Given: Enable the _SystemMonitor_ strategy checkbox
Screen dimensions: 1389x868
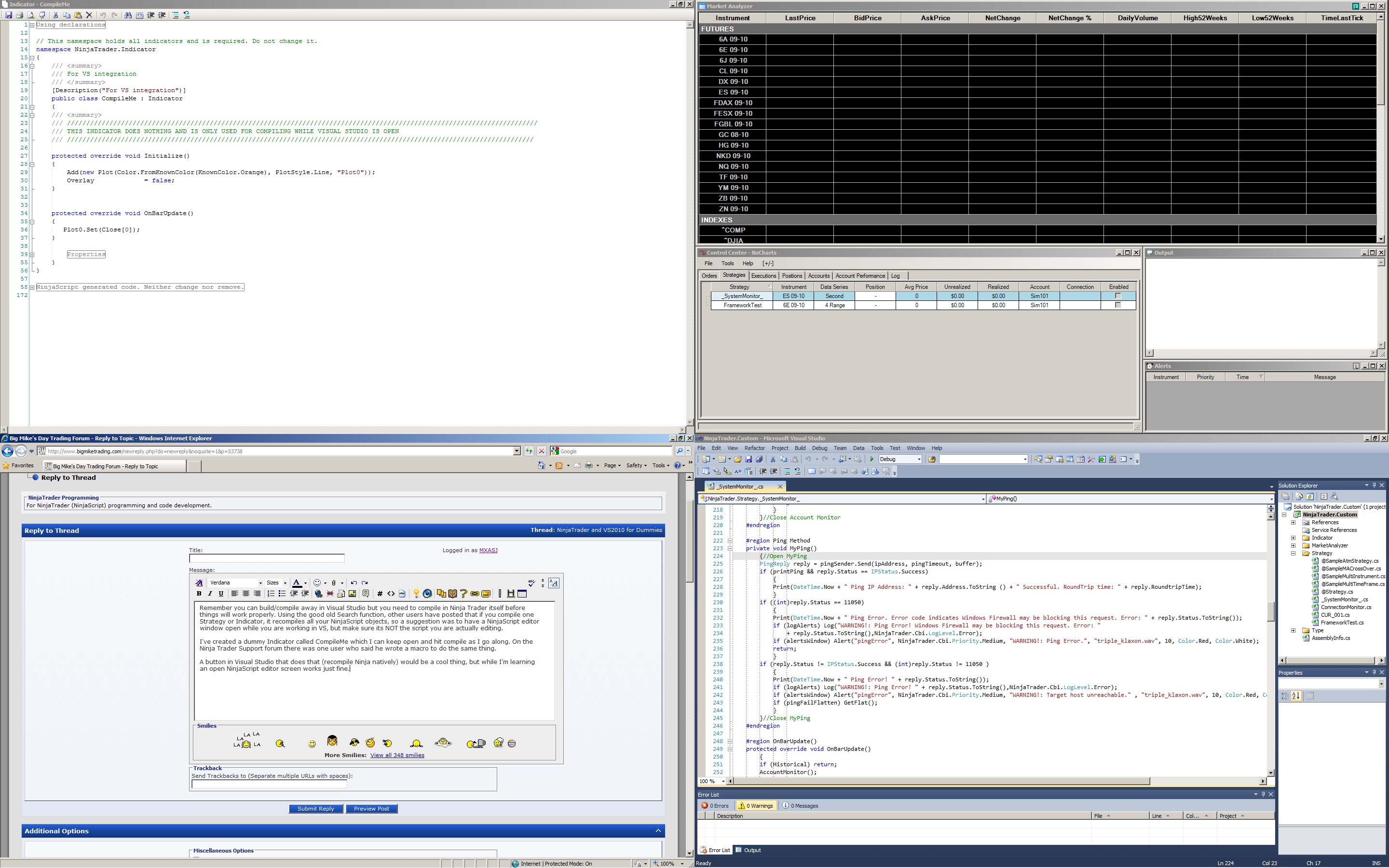Looking at the screenshot, I should [1117, 296].
